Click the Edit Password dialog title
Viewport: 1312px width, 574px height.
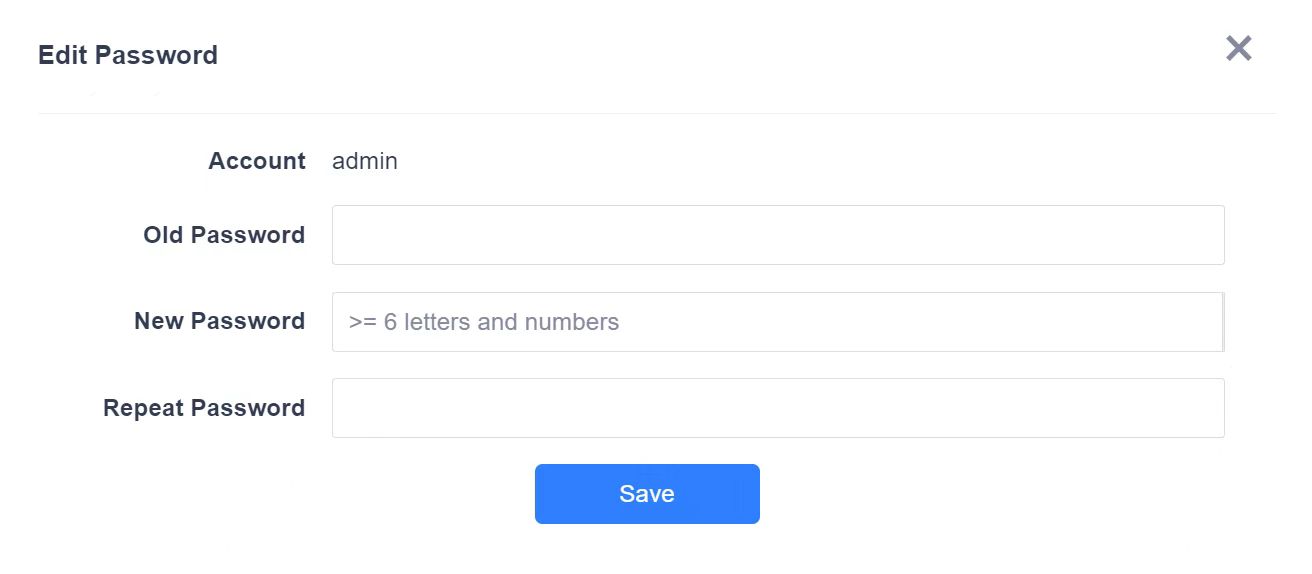point(128,55)
